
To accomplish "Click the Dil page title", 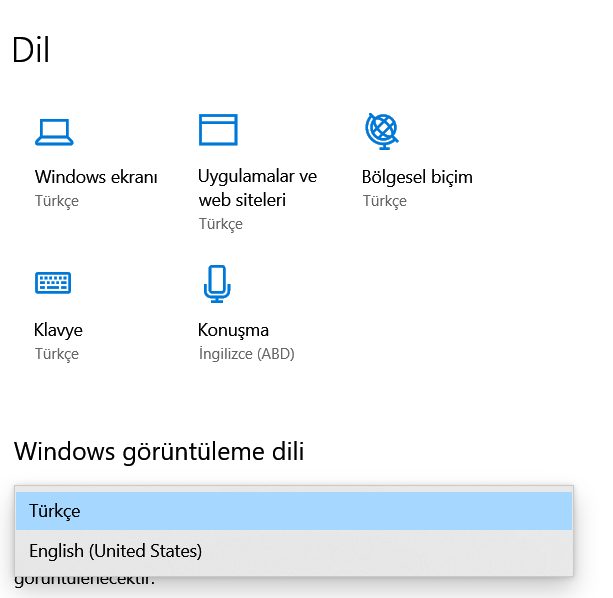I will coord(31,50).
